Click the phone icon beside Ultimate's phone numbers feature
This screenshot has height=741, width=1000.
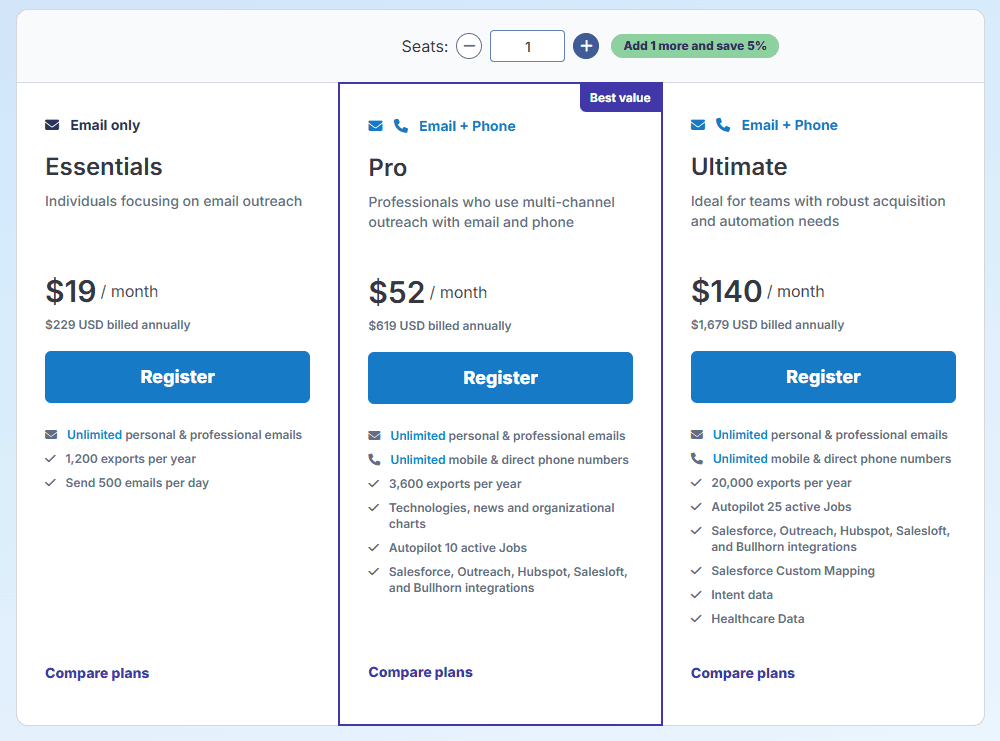[x=696, y=459]
